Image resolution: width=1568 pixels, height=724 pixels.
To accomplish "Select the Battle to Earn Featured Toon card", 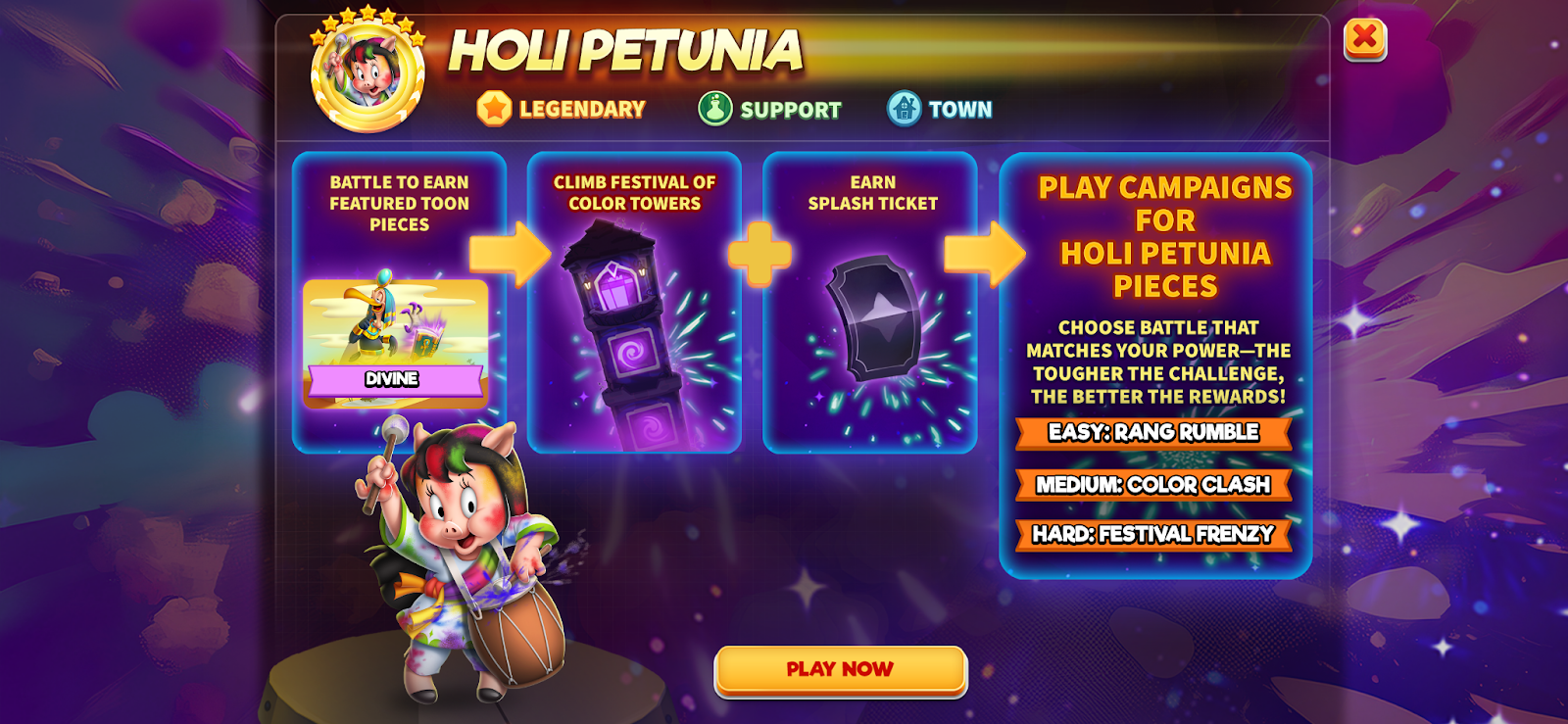I will click(400, 302).
